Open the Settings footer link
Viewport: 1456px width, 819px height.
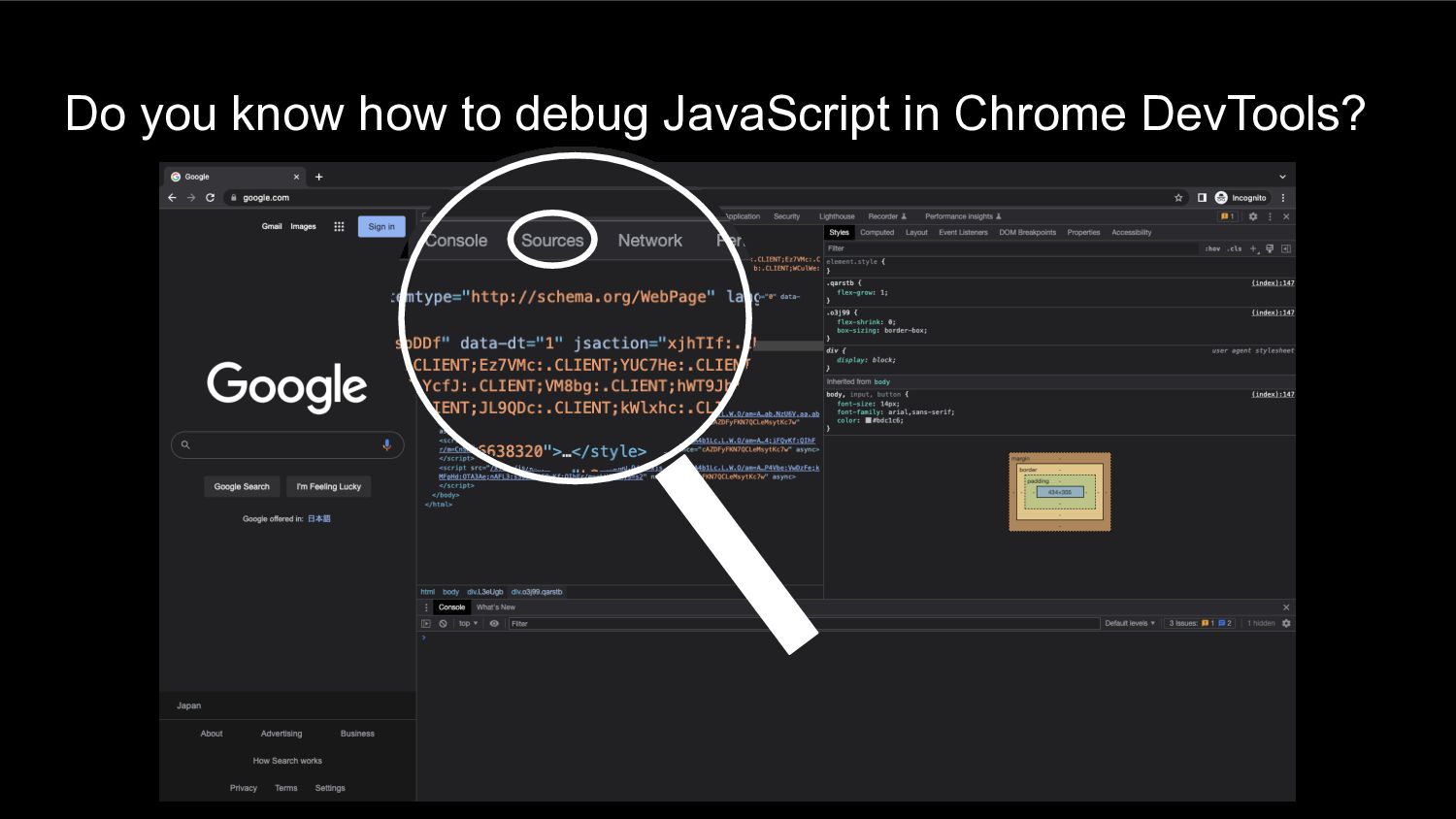[330, 788]
